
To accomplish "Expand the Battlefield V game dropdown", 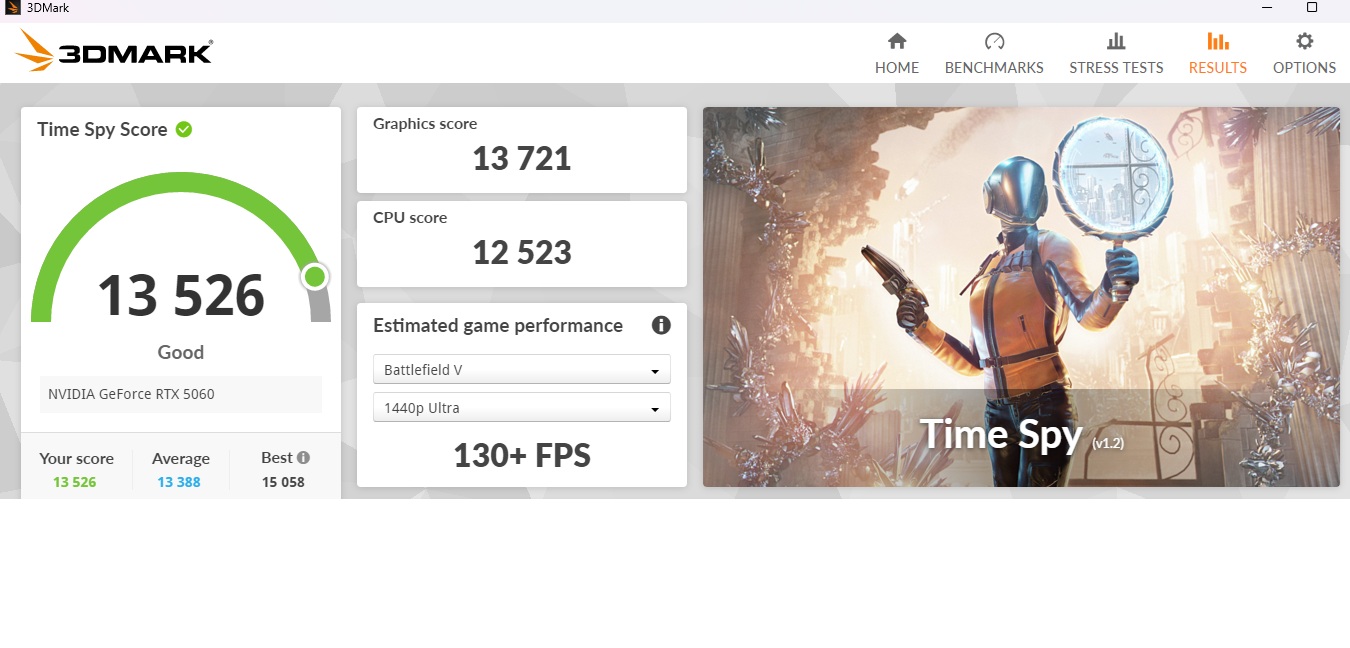I will (x=521, y=370).
